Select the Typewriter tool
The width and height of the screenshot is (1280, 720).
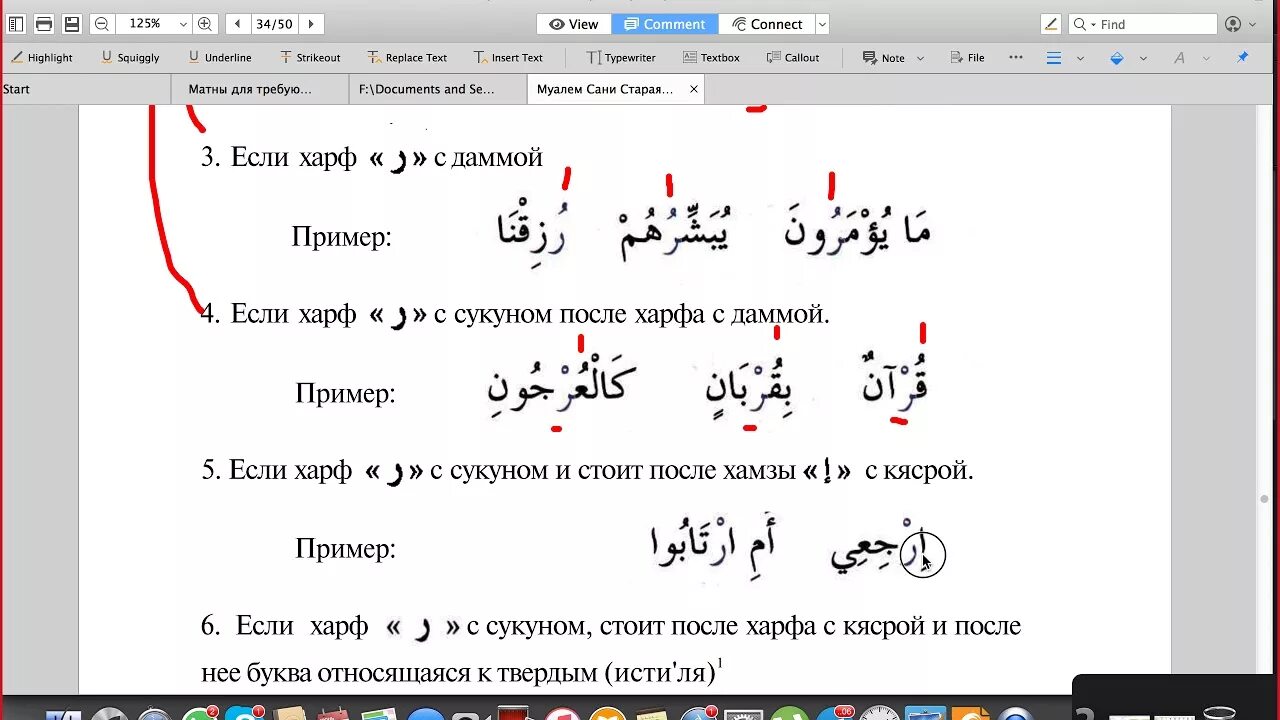[x=620, y=58]
